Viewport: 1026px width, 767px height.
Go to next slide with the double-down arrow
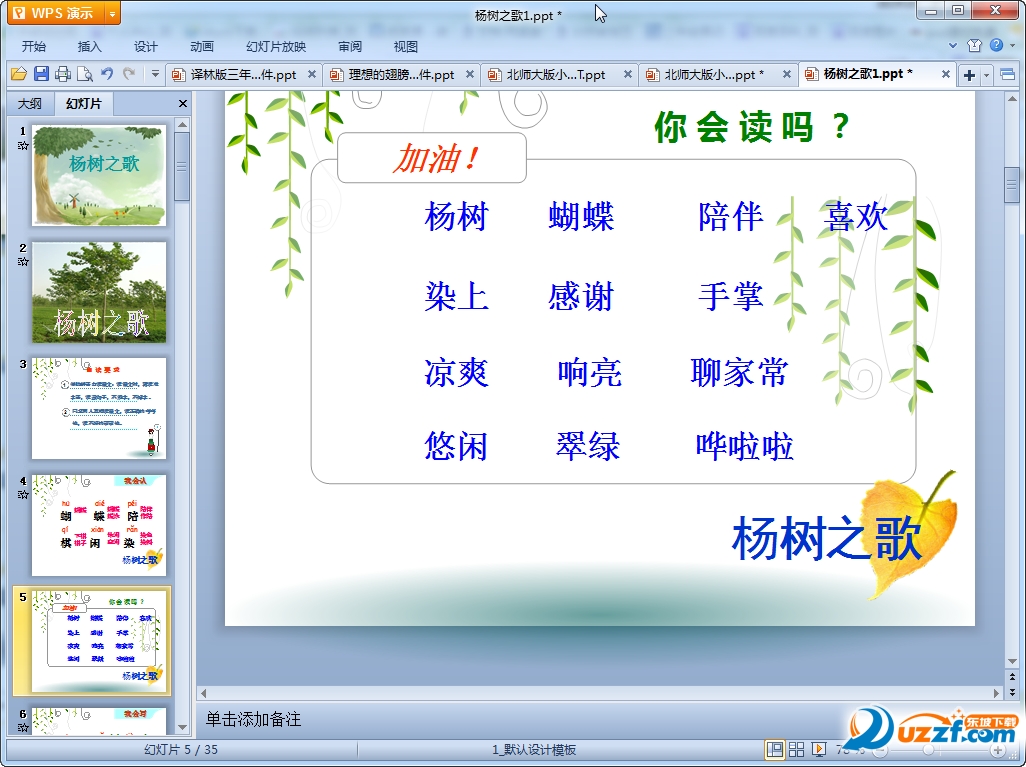1012,692
